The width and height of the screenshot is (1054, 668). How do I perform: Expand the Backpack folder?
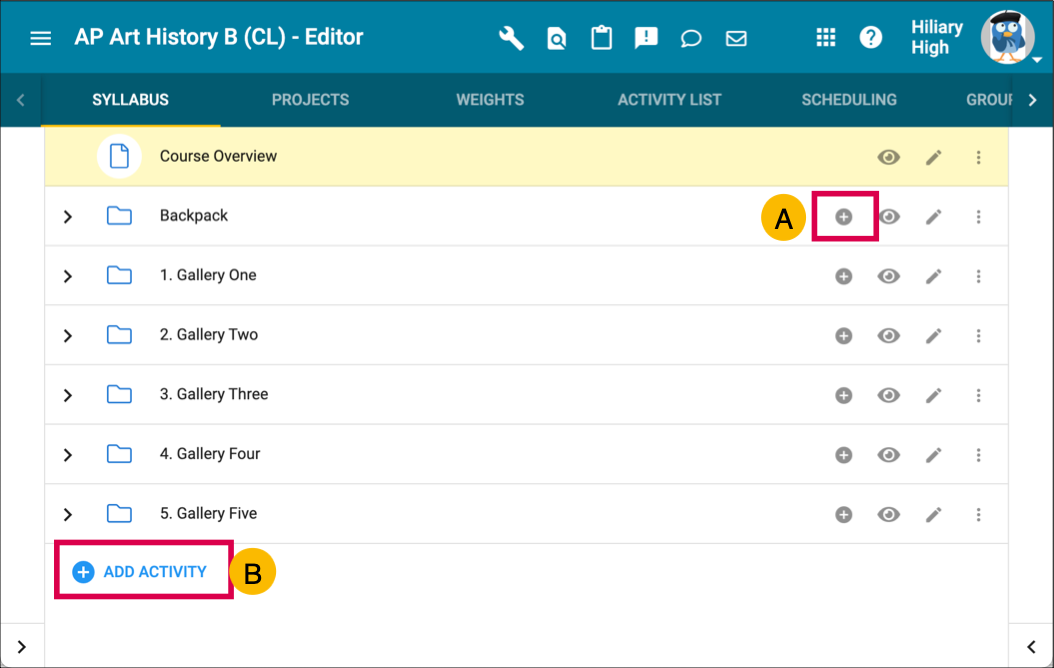tap(68, 217)
